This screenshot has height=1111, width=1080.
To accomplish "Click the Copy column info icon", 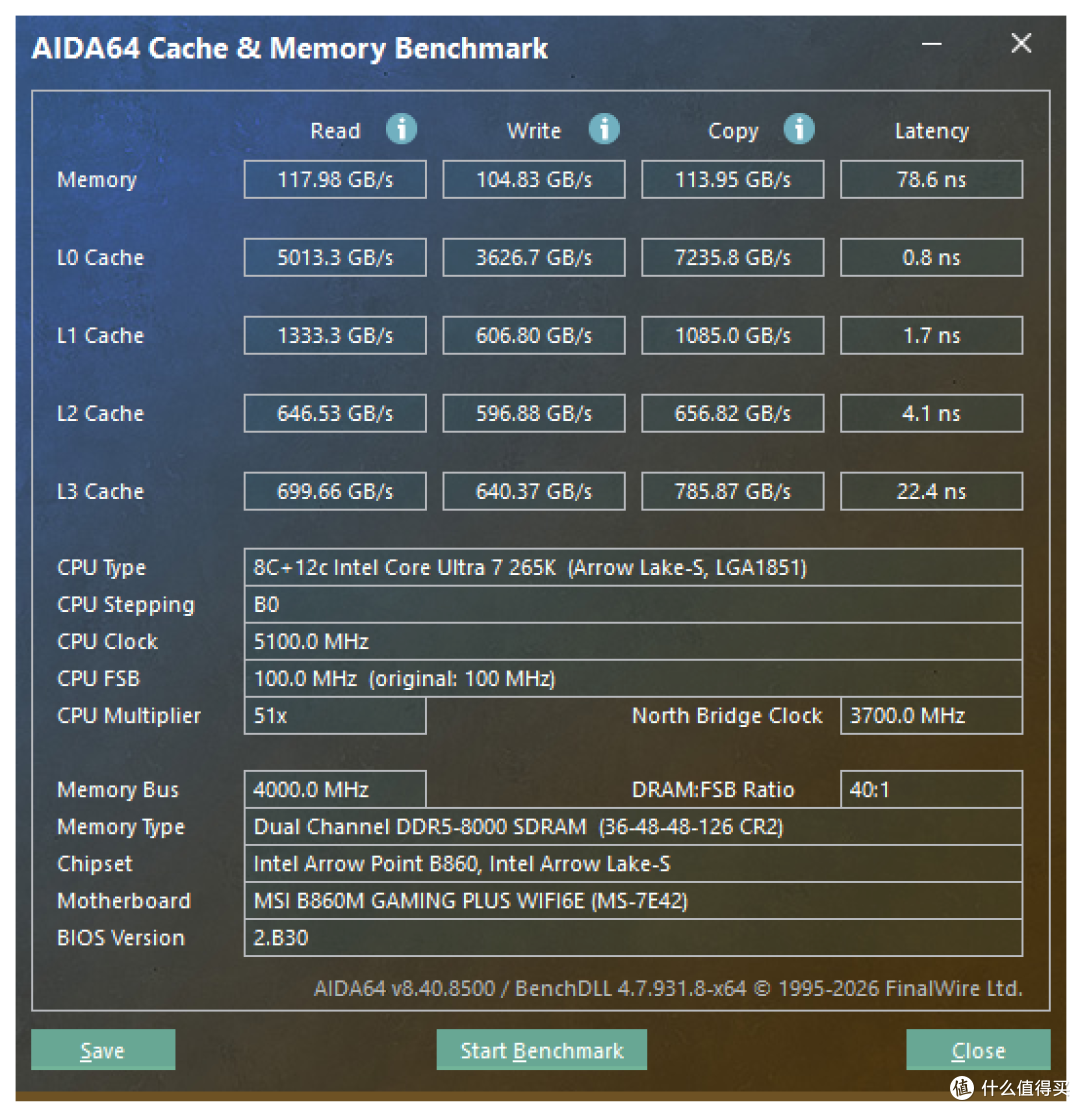I will [799, 129].
